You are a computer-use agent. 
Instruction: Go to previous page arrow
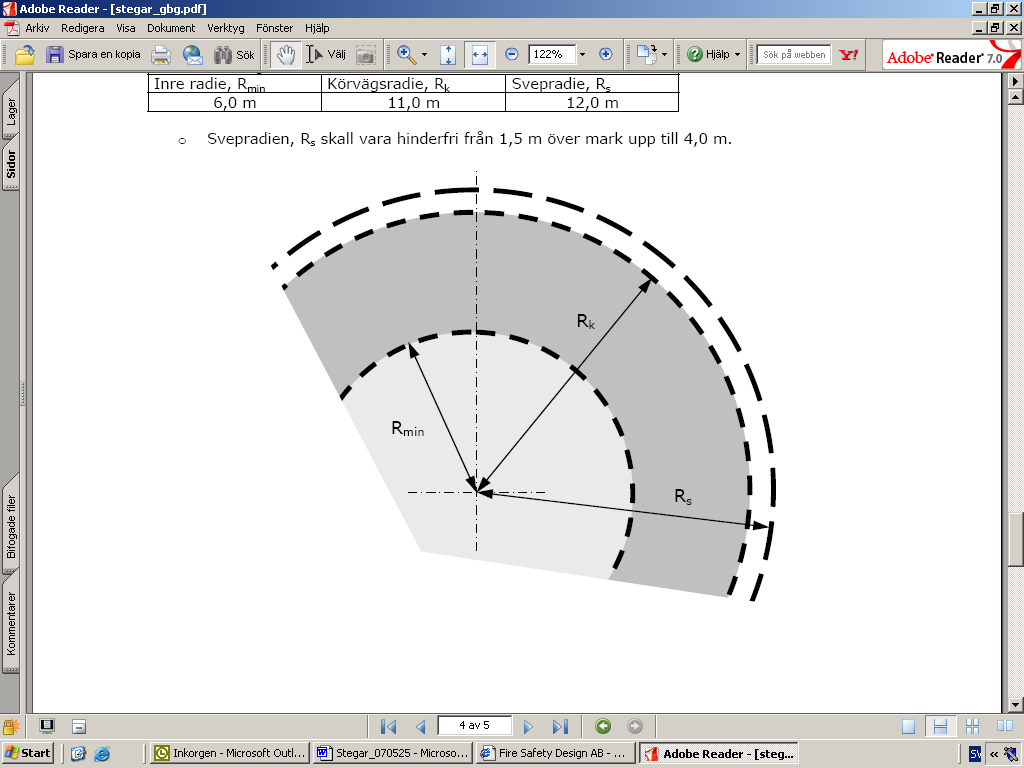click(421, 726)
